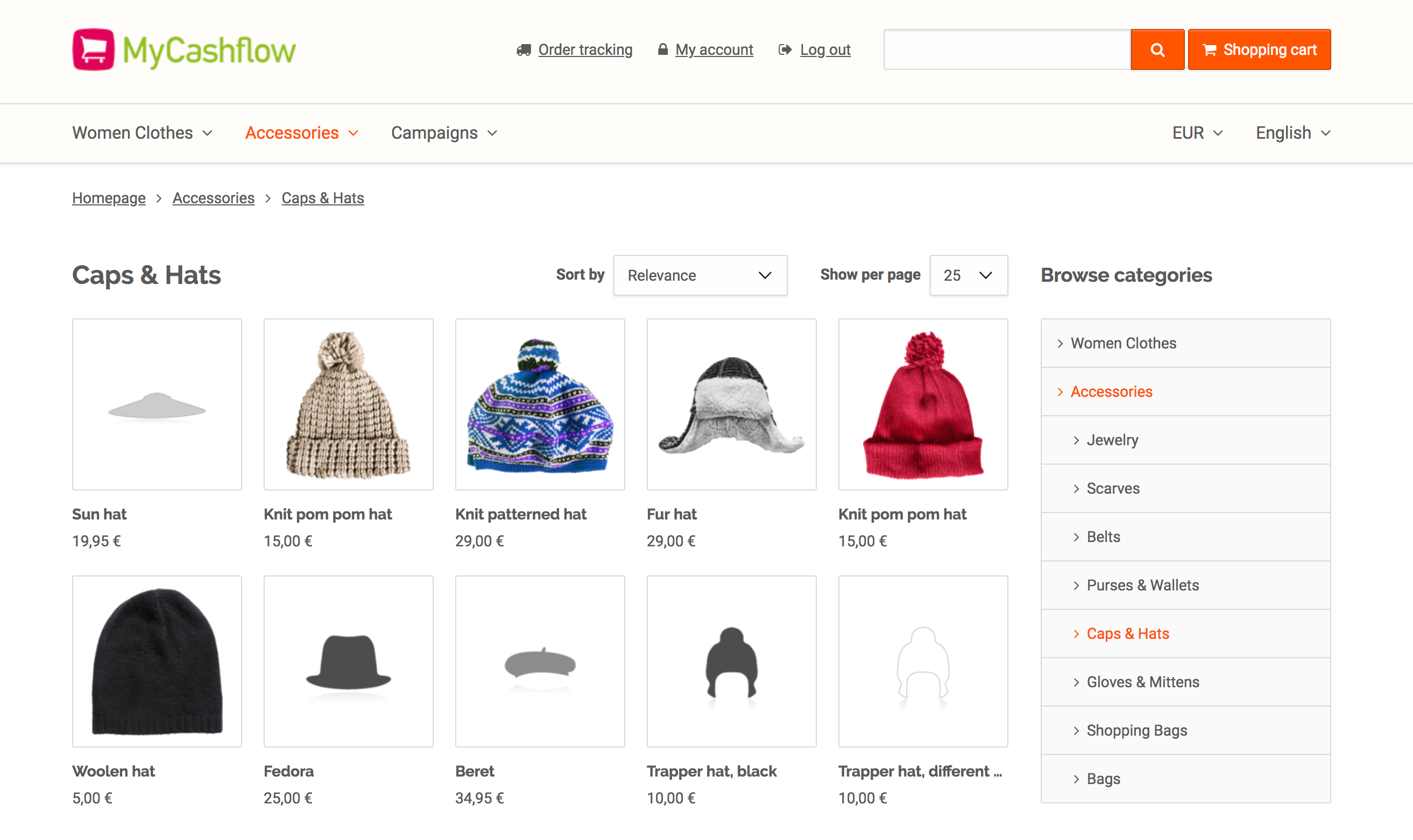Open the Beret product image
The width and height of the screenshot is (1413, 840).
[540, 661]
